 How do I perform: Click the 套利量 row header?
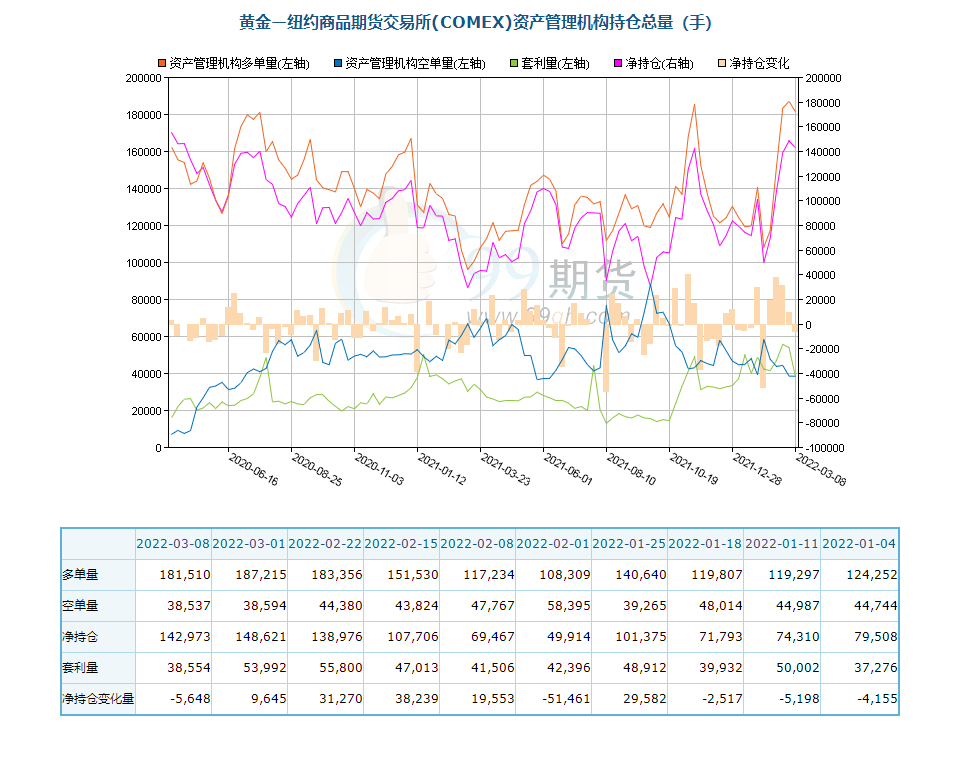pyautogui.click(x=80, y=668)
